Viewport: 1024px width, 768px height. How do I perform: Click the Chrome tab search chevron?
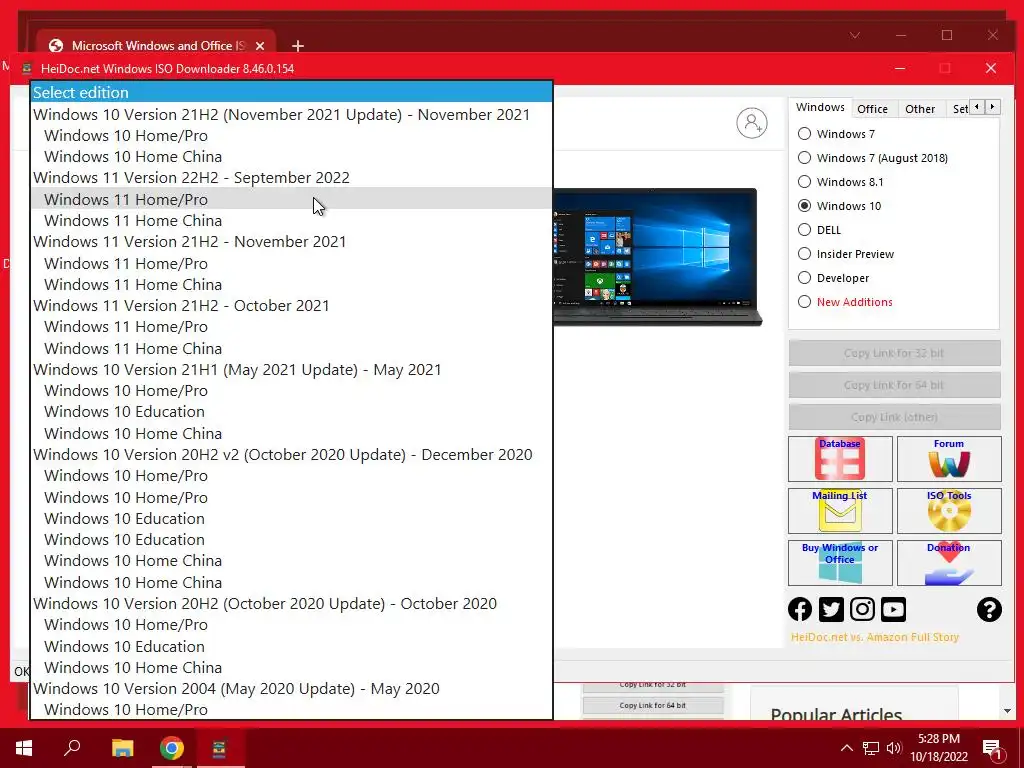point(854,35)
